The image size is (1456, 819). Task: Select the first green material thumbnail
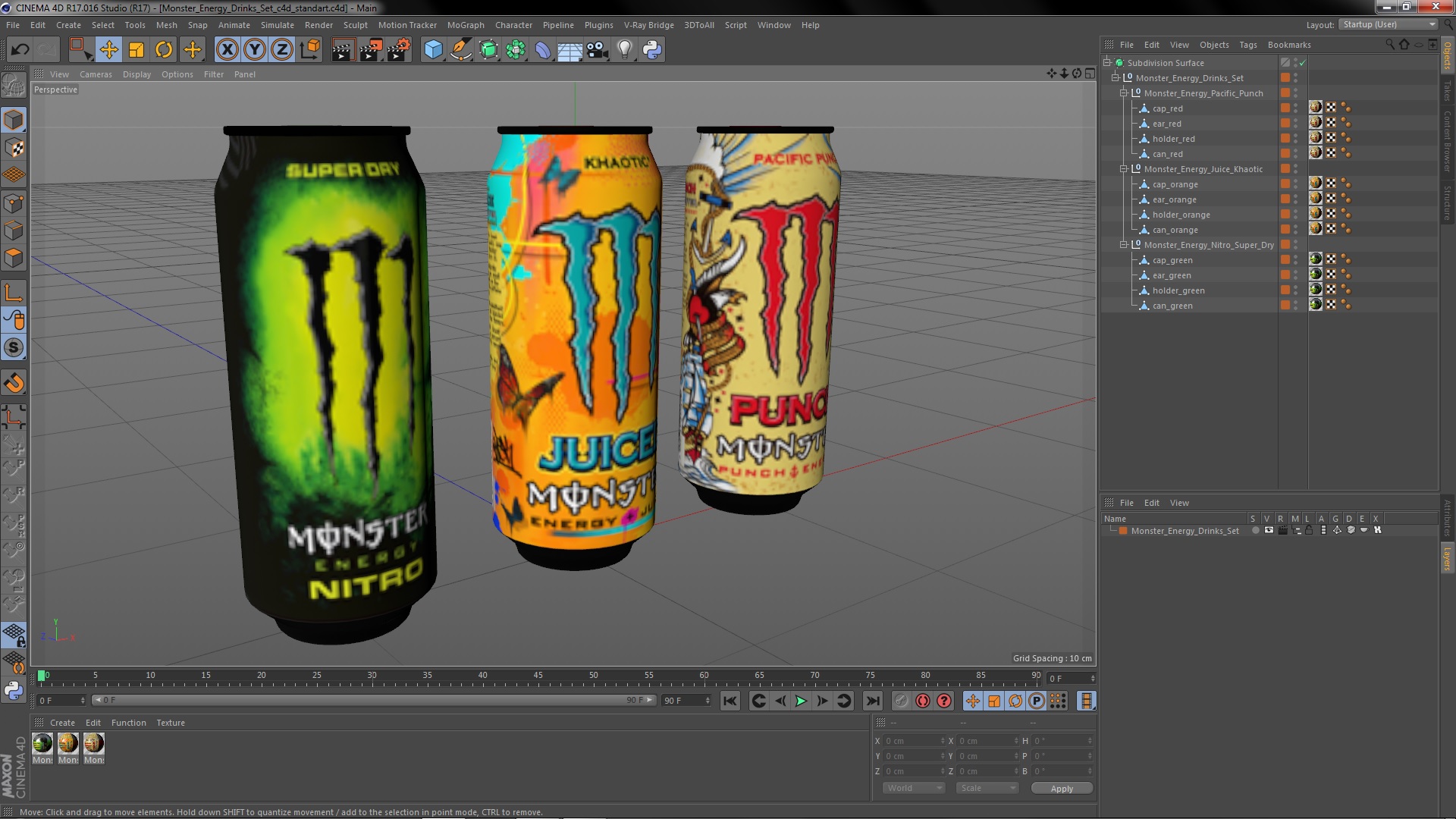(42, 744)
